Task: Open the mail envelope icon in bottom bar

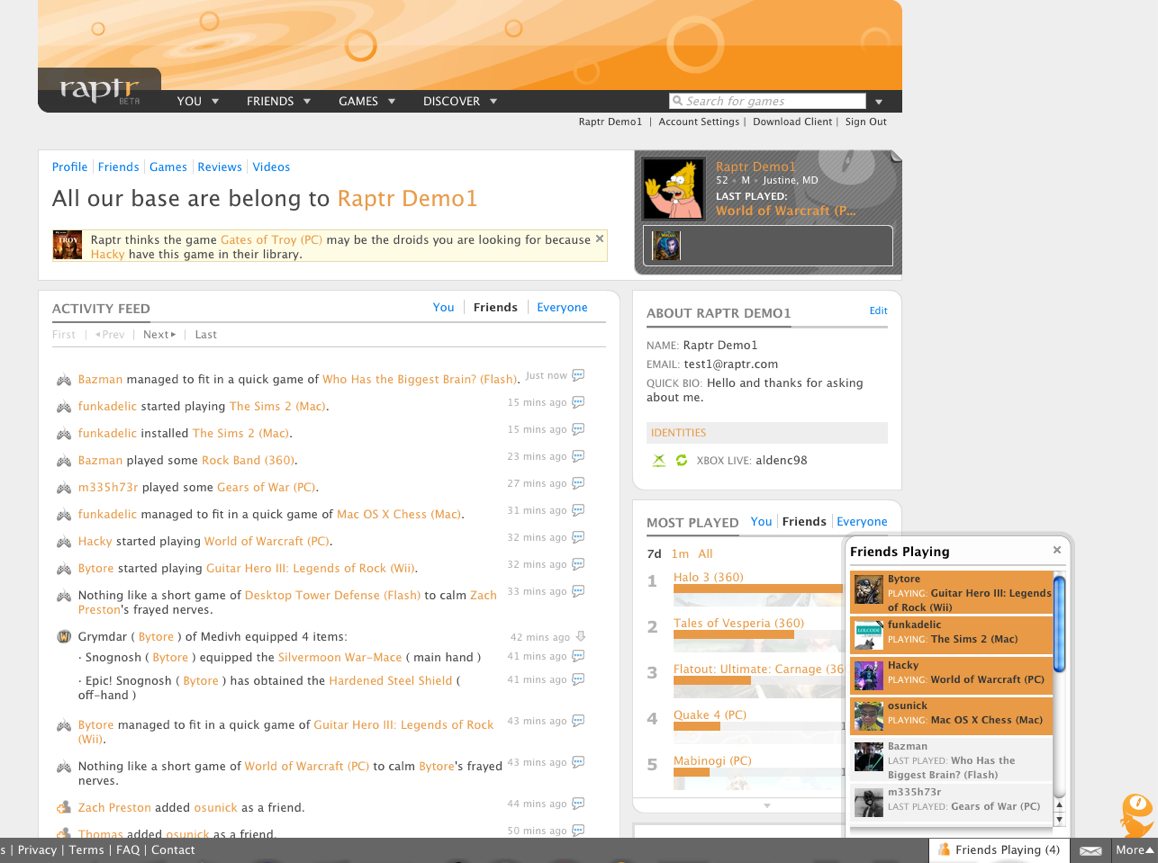Action: (x=1090, y=850)
